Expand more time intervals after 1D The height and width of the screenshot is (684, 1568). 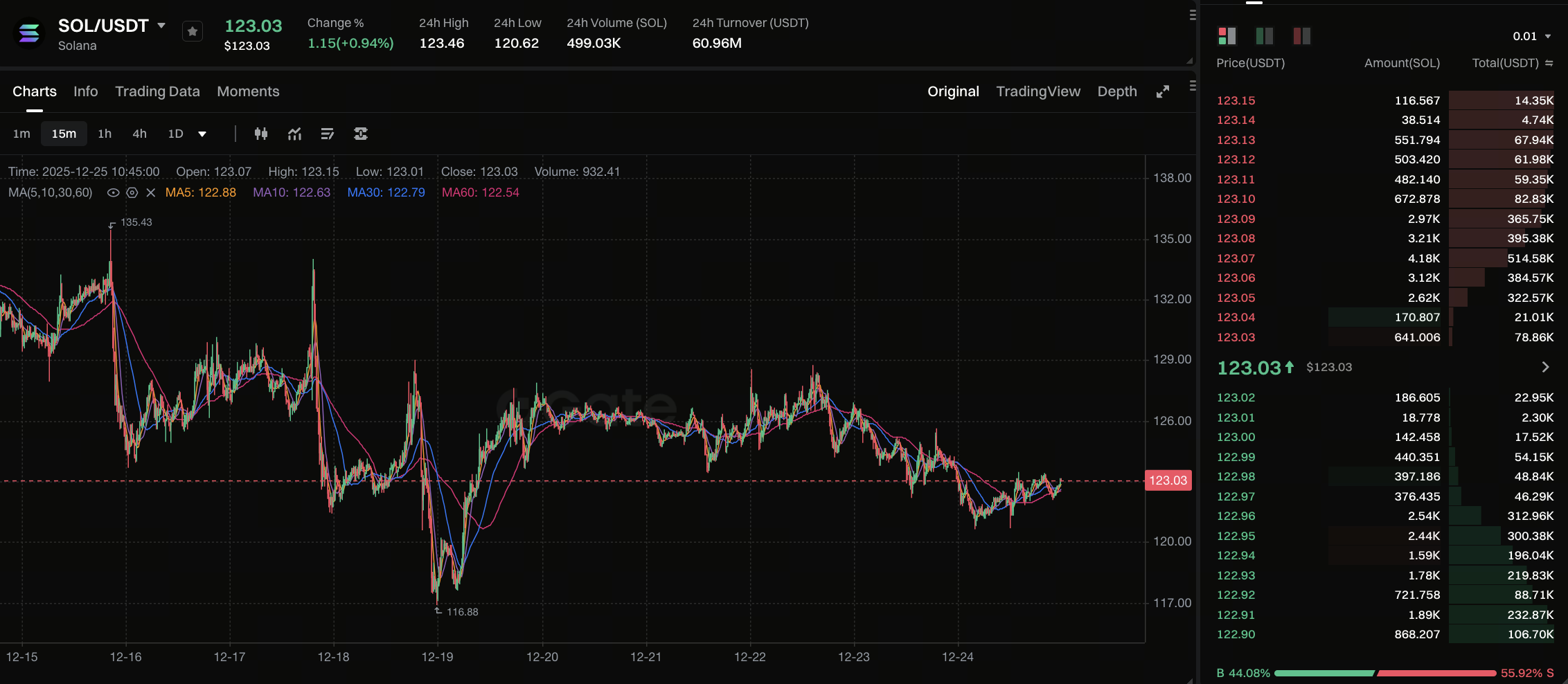pos(202,134)
